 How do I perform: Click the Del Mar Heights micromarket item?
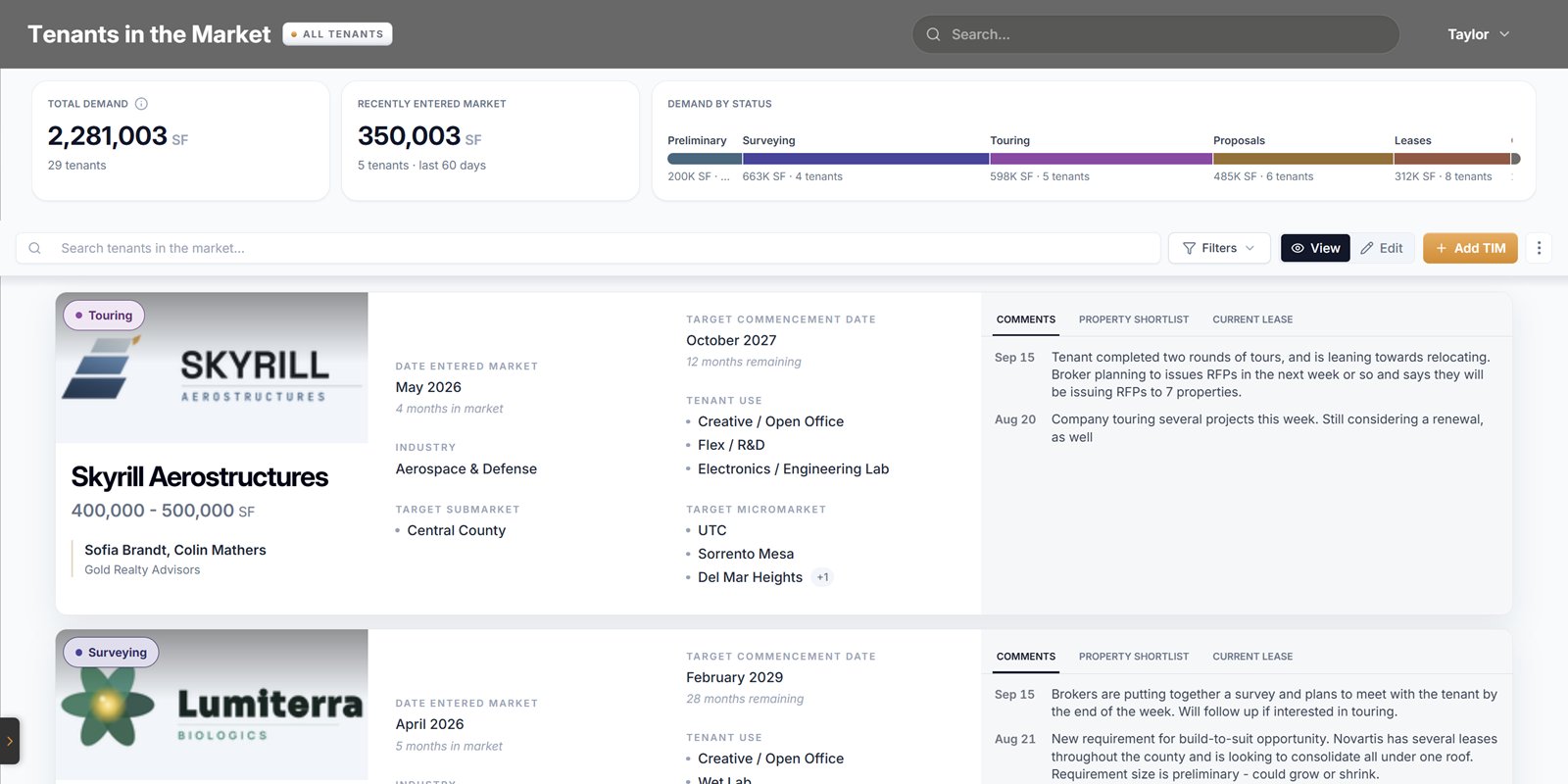coord(750,577)
